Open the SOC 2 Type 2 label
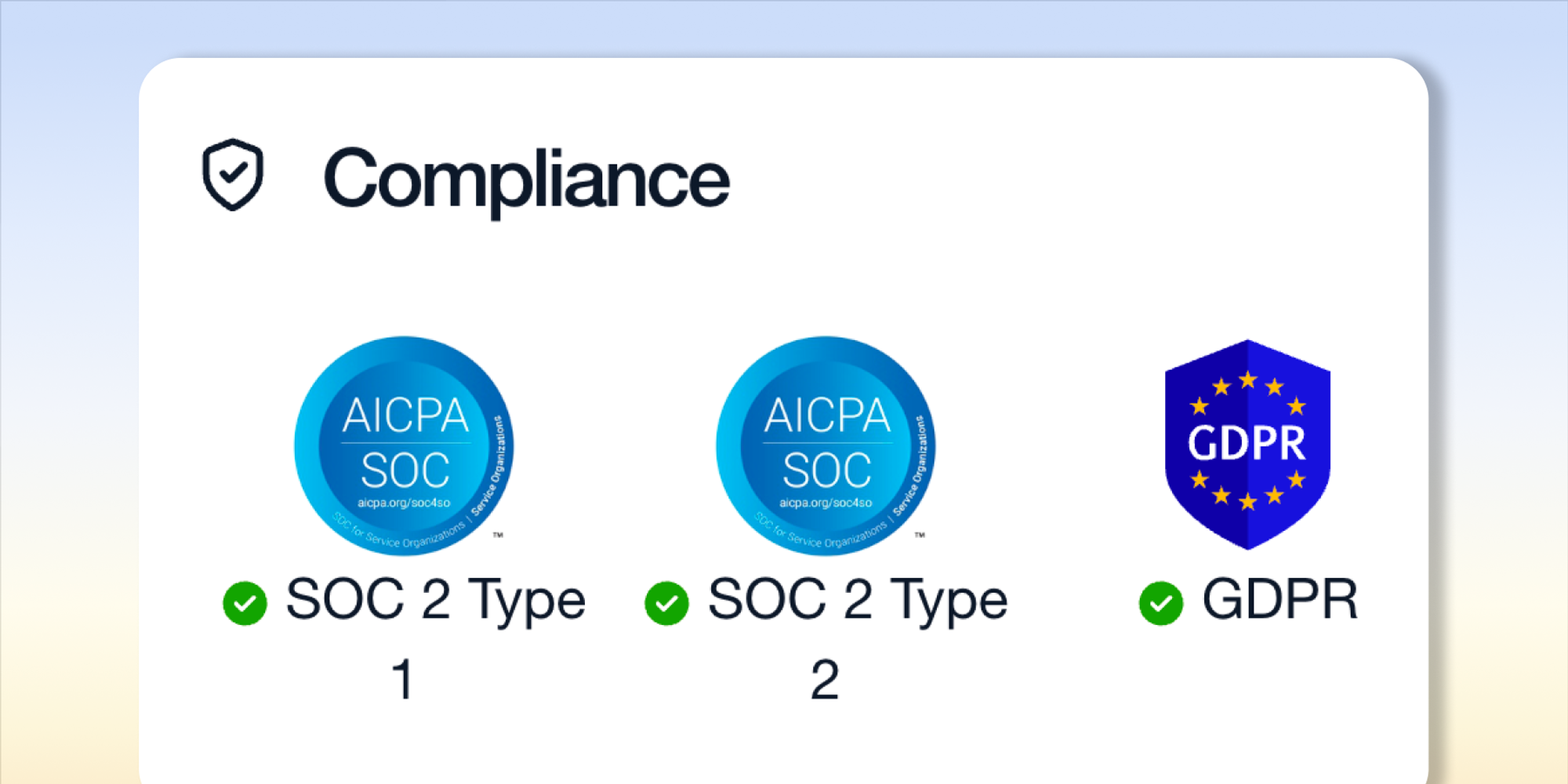Screen dimensions: 1568x784 [857, 601]
